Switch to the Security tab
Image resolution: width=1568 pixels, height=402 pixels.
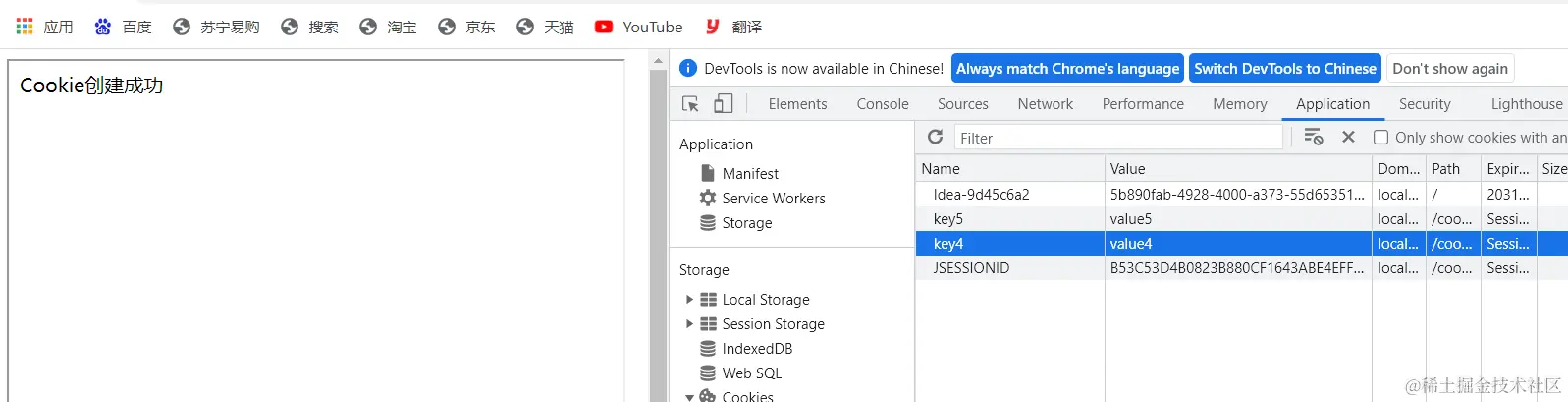click(1425, 103)
